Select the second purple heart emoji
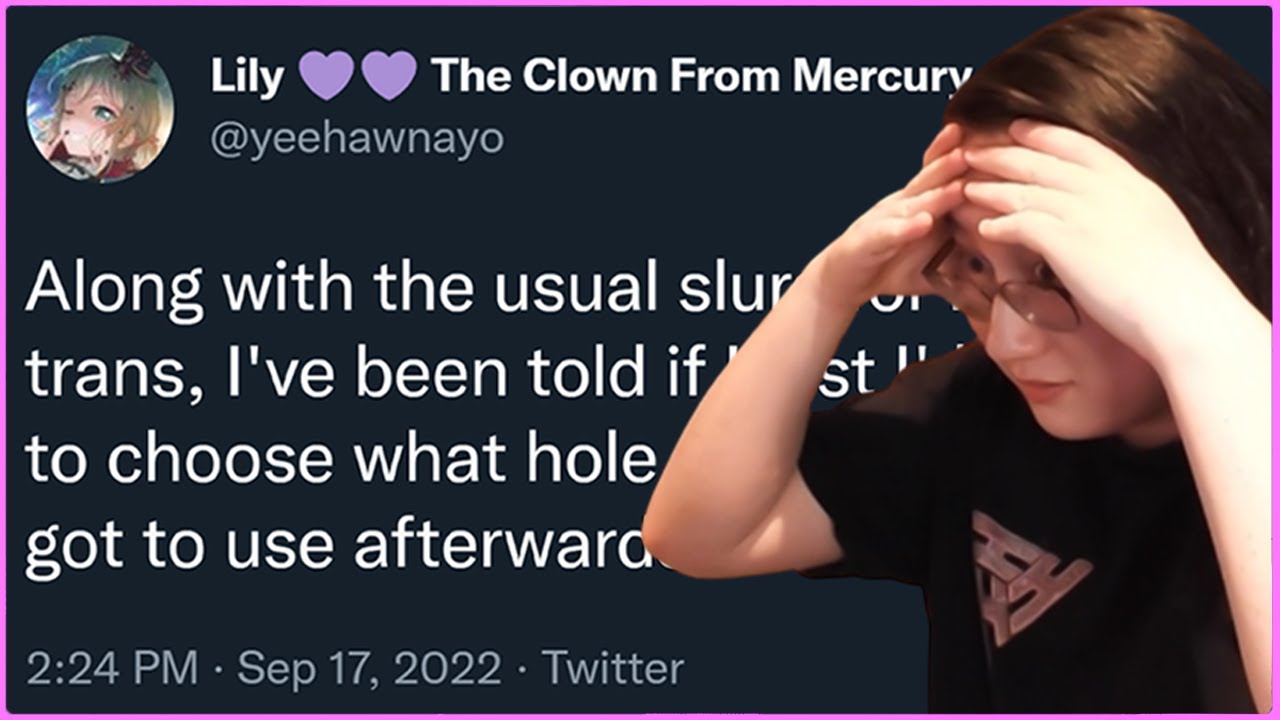 (x=388, y=79)
